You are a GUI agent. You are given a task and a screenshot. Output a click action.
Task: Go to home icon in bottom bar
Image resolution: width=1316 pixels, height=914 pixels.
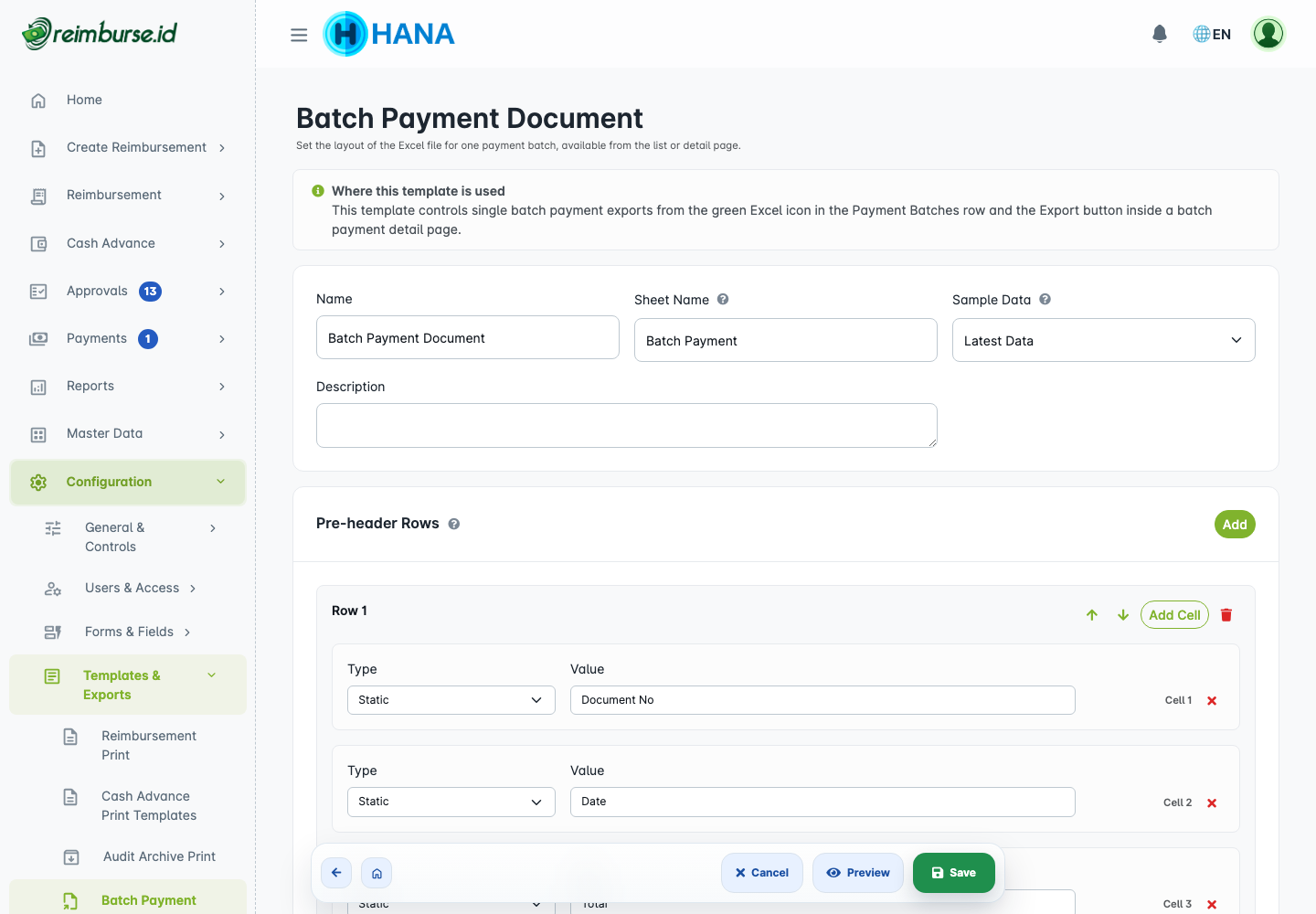(x=377, y=873)
